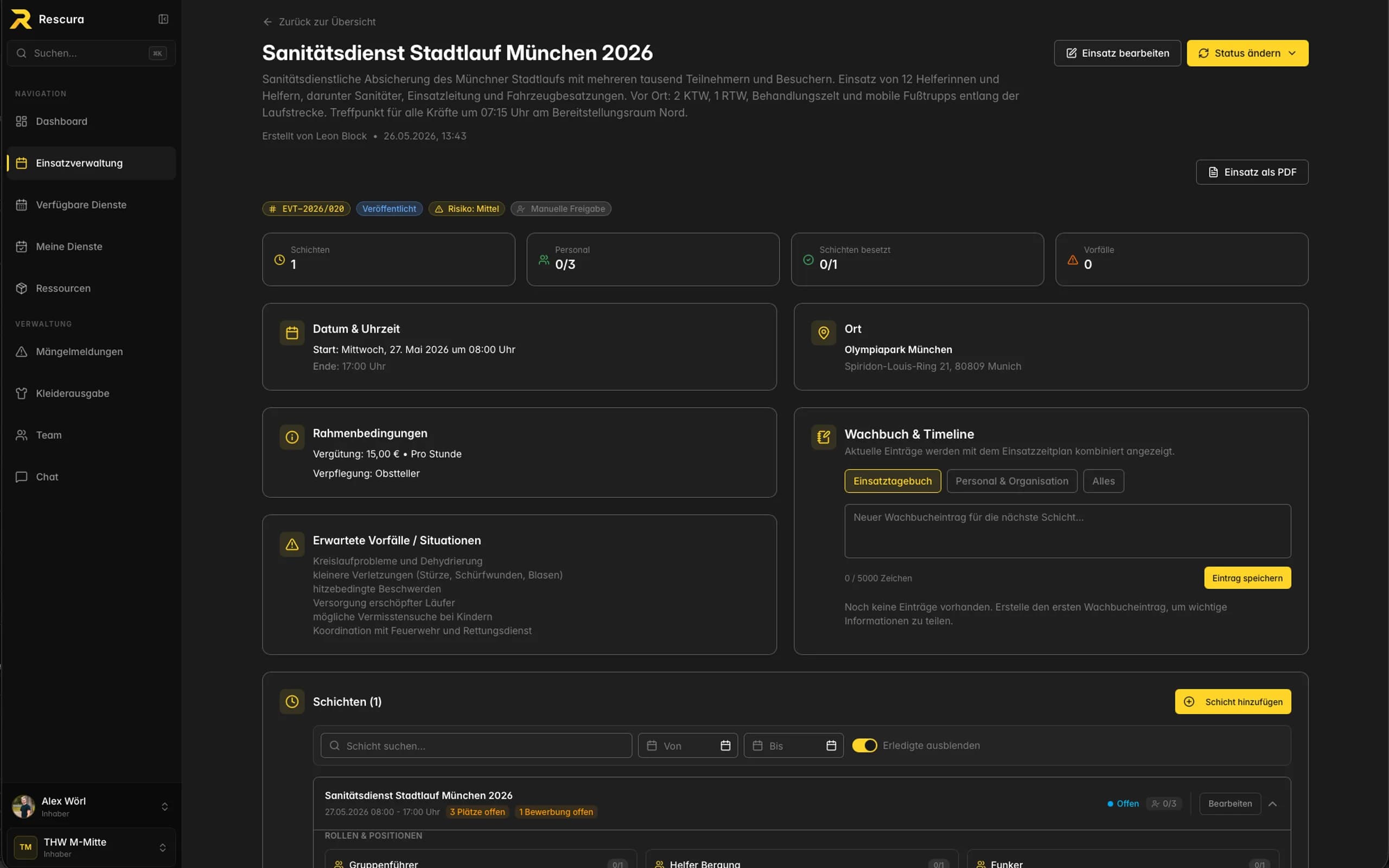Collapse the sidebar with the panel icon
This screenshot has width=1389, height=868.
point(163,19)
